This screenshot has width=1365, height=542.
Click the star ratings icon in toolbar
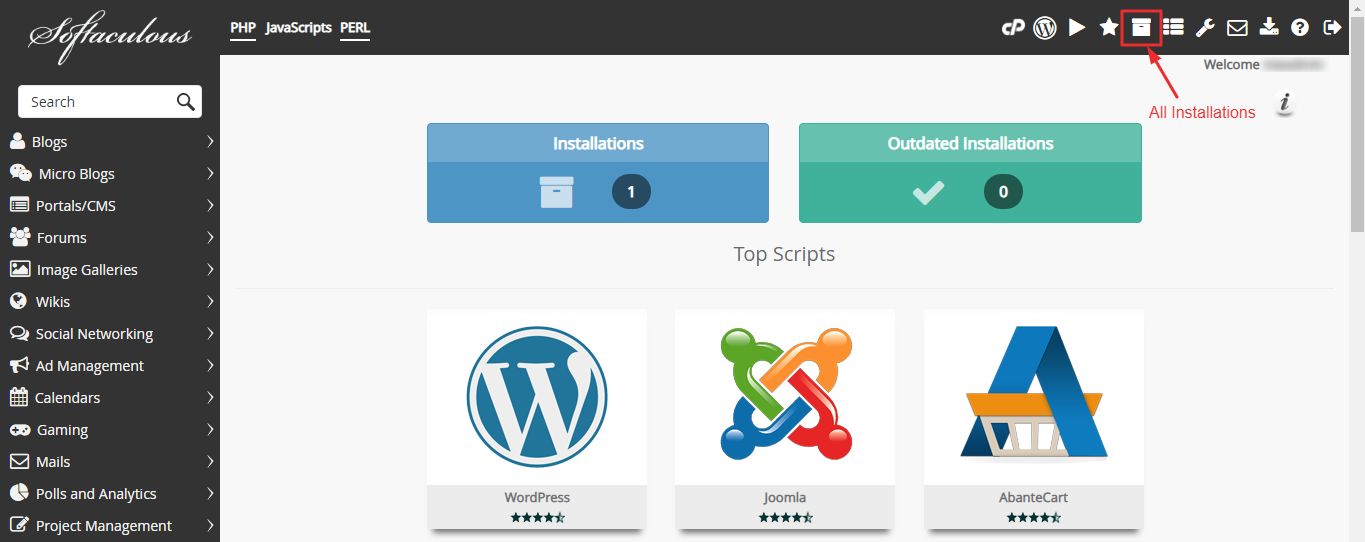tap(1109, 28)
